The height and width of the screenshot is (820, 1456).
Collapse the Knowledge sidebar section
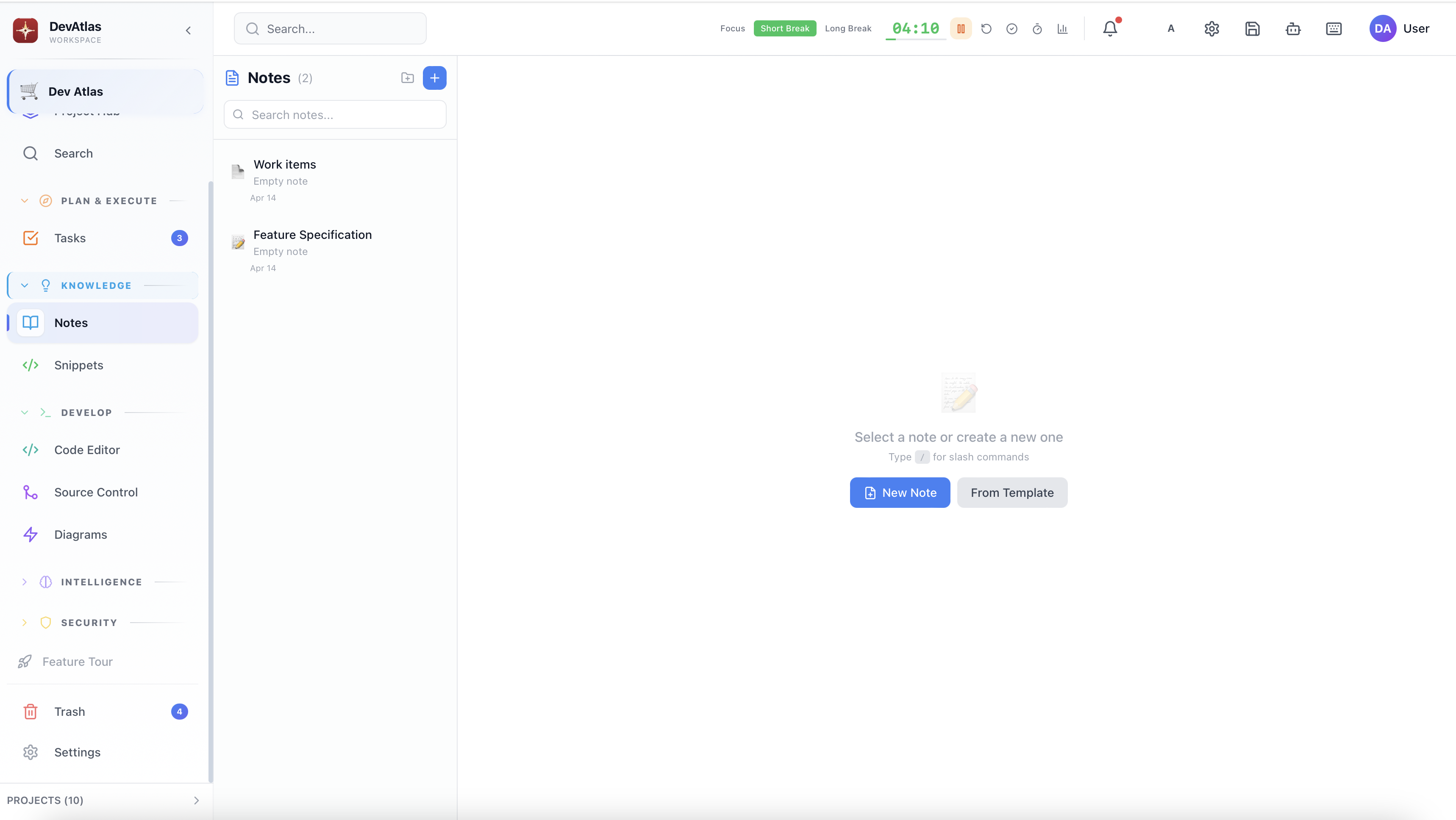24,285
